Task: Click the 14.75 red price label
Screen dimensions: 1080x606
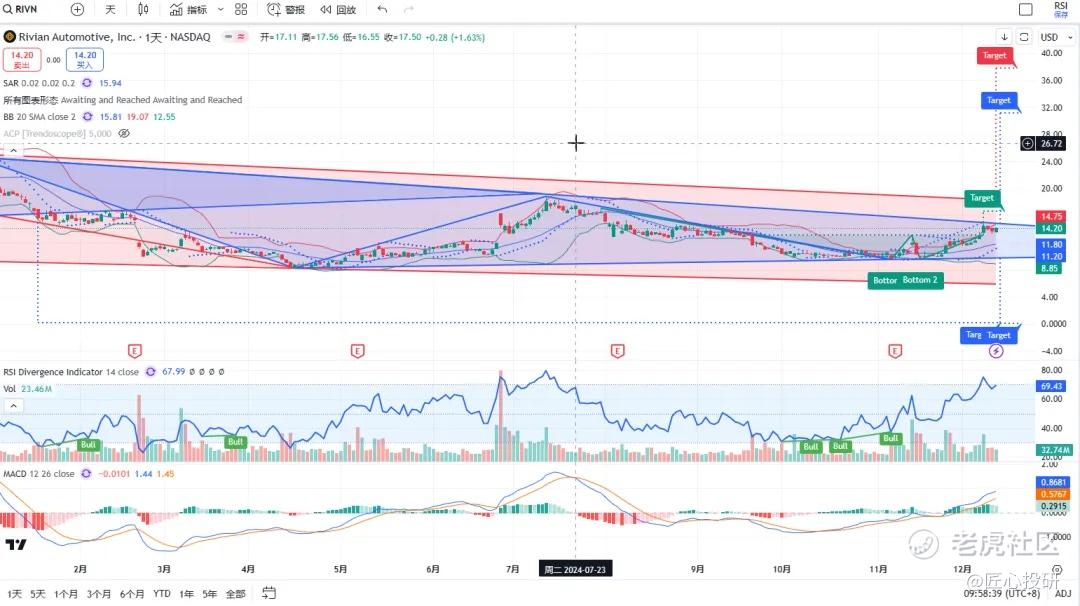Action: (x=1051, y=216)
